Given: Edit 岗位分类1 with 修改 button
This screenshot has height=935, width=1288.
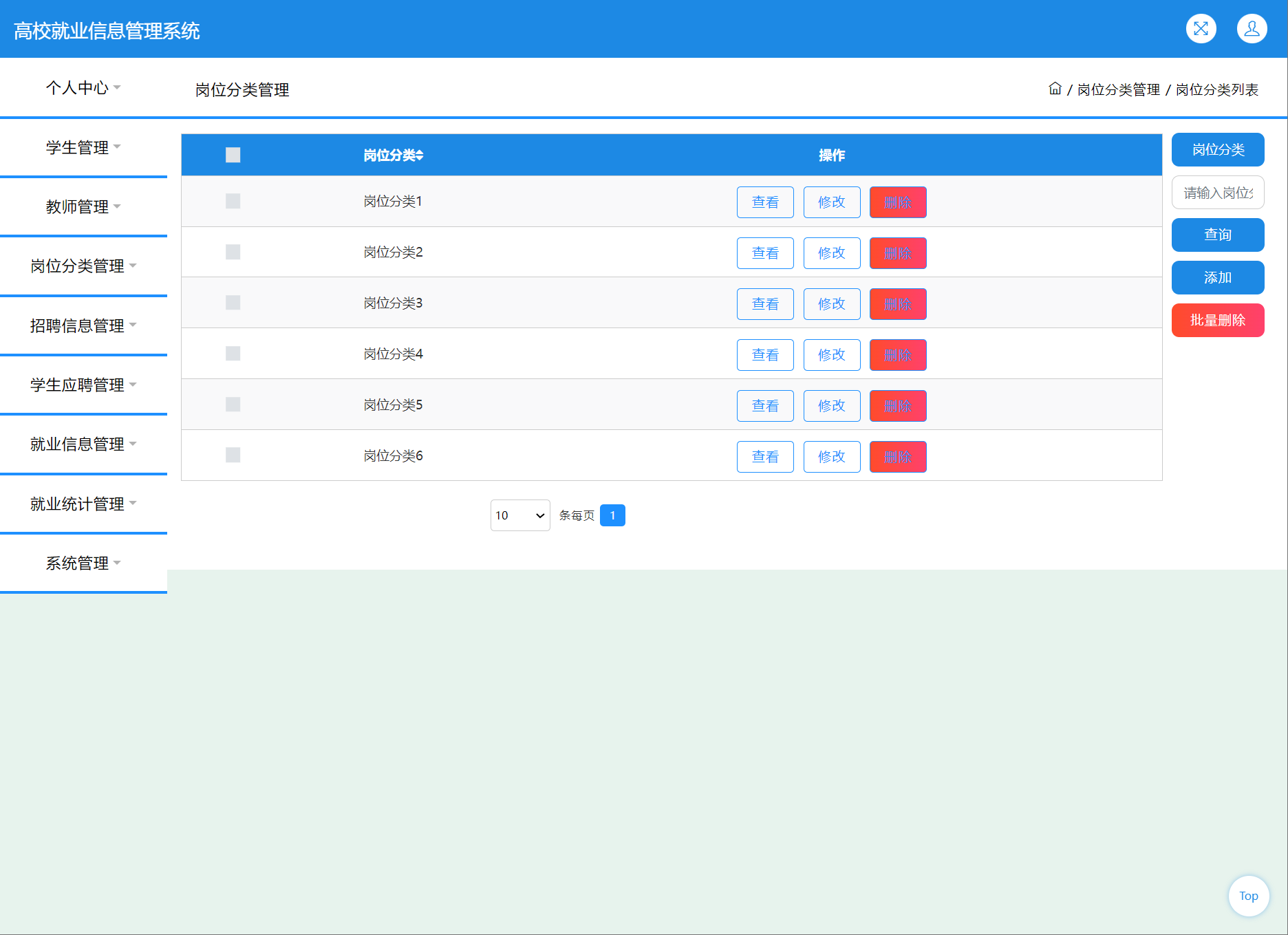Looking at the screenshot, I should click(832, 202).
